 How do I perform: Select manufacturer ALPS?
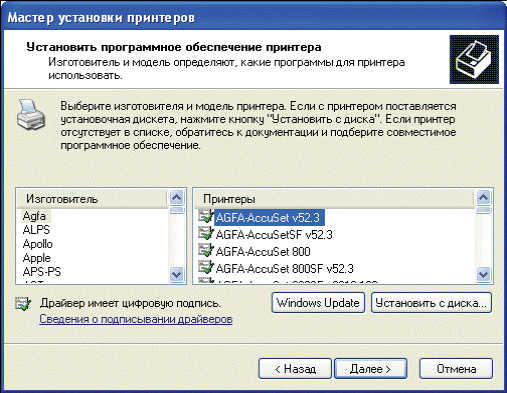[36, 230]
